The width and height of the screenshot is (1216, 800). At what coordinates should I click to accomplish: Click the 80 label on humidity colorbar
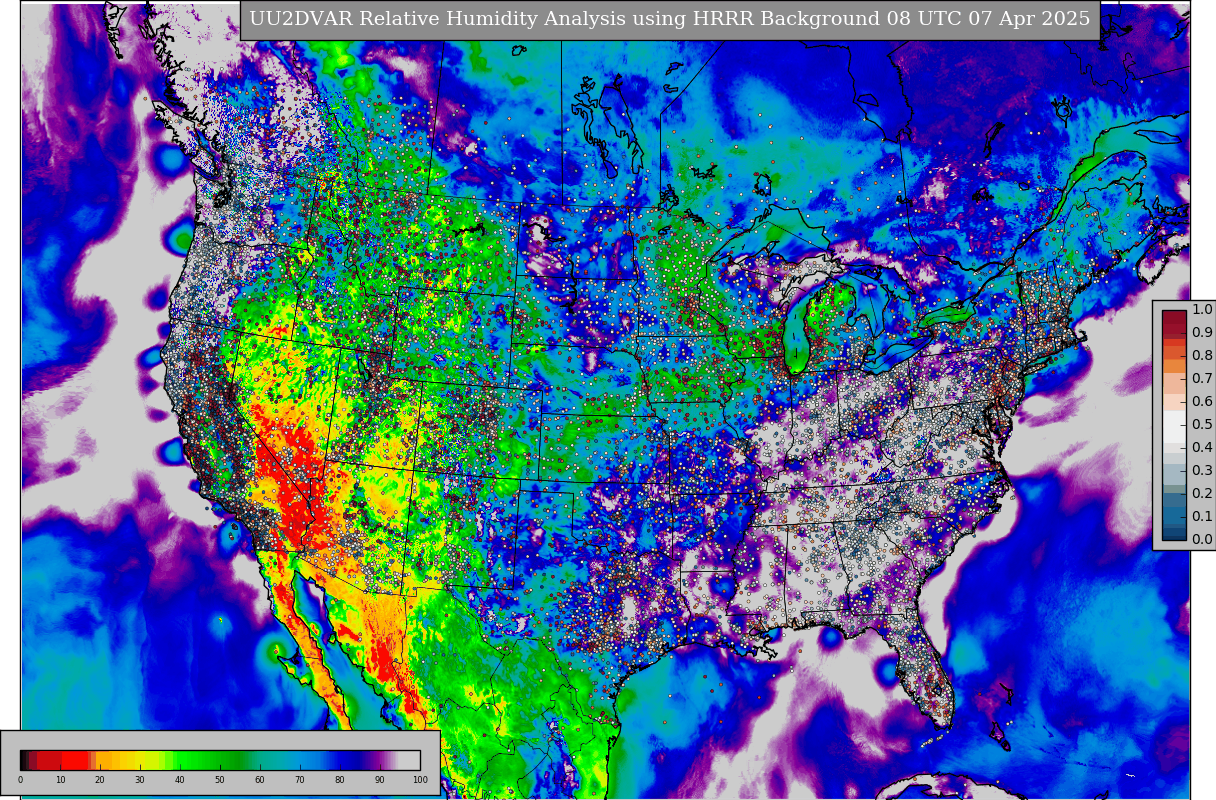coord(340,779)
